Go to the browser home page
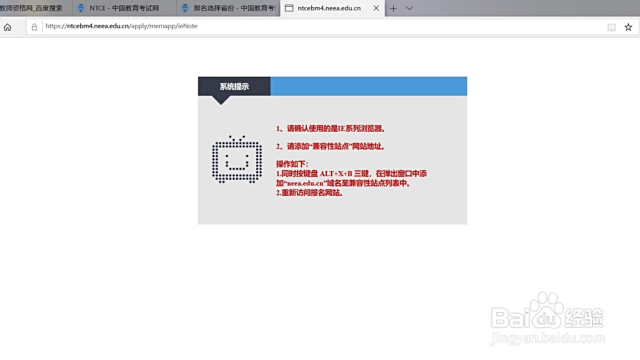640x360 pixels. (x=7, y=27)
